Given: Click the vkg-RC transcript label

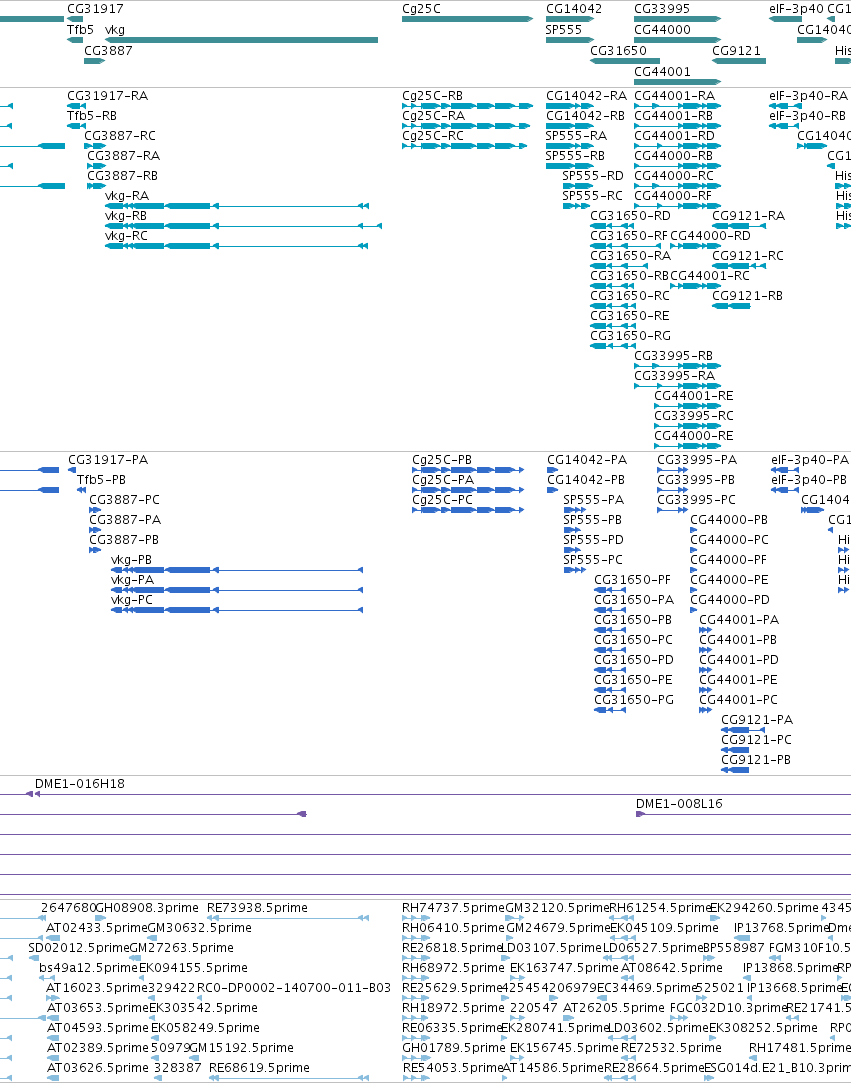Looking at the screenshot, I should click(x=126, y=236).
